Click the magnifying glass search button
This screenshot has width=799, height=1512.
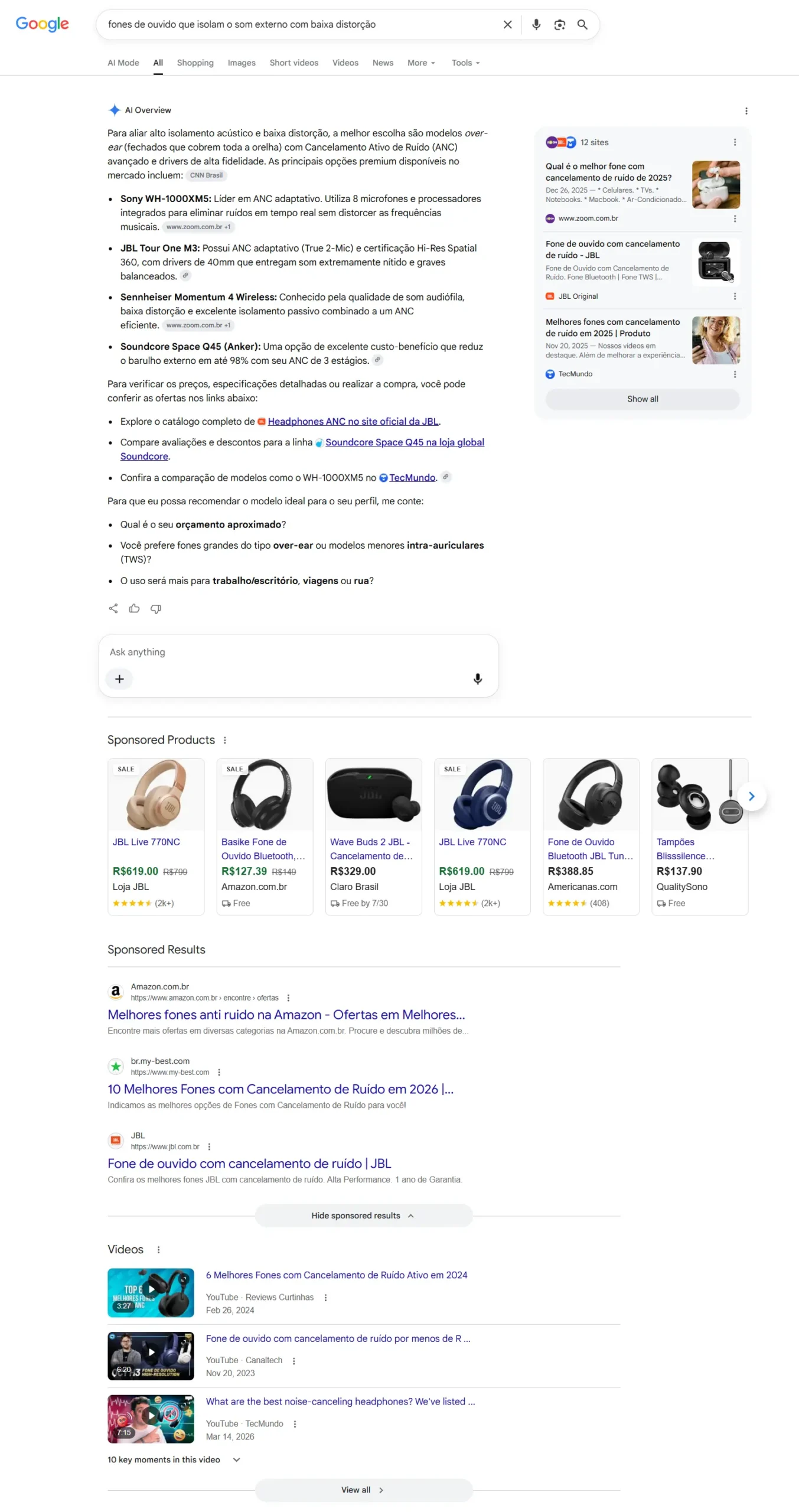582,25
